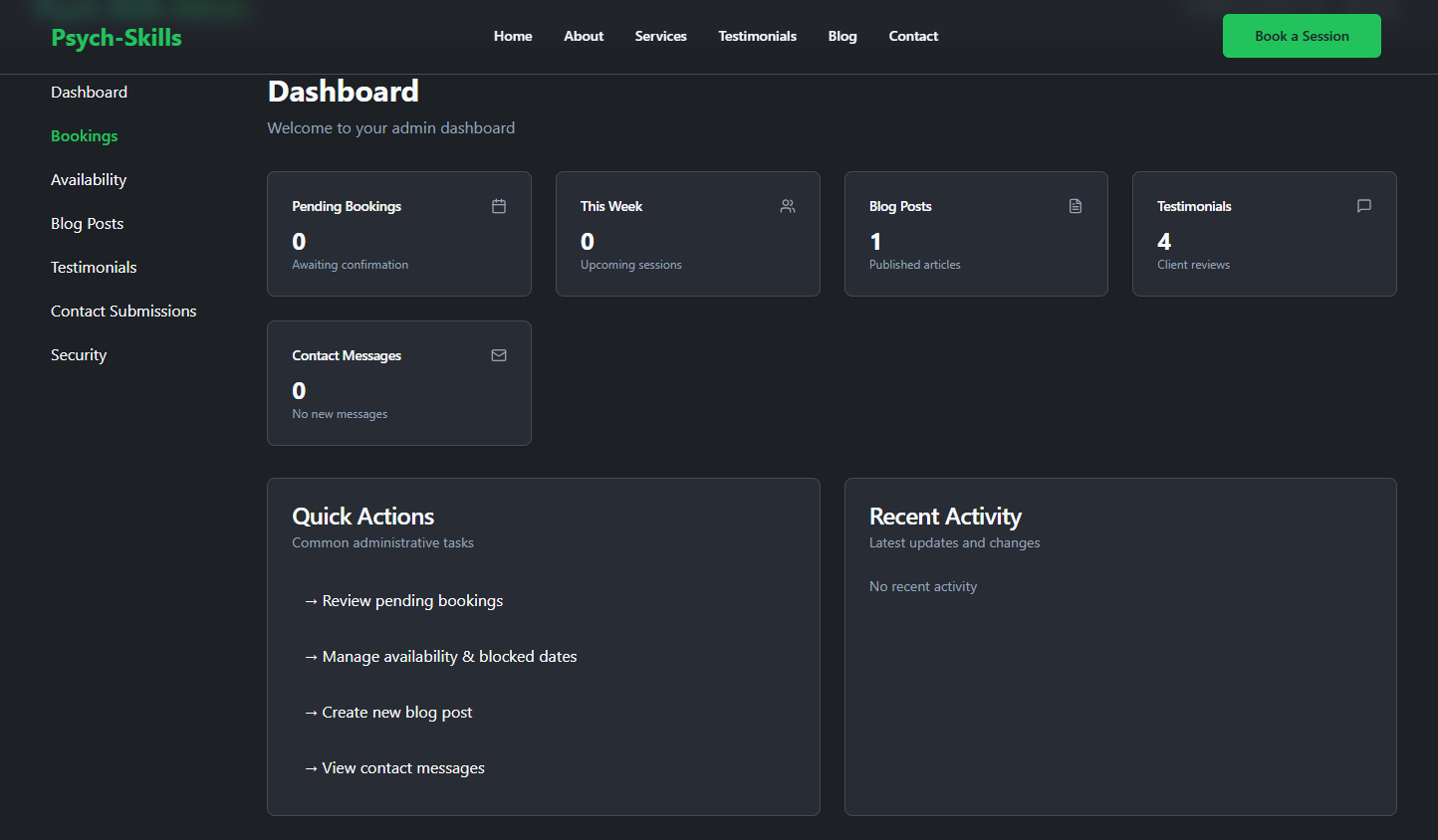Open Security settings in the sidebar
Image resolution: width=1438 pixels, height=840 pixels.
78,354
